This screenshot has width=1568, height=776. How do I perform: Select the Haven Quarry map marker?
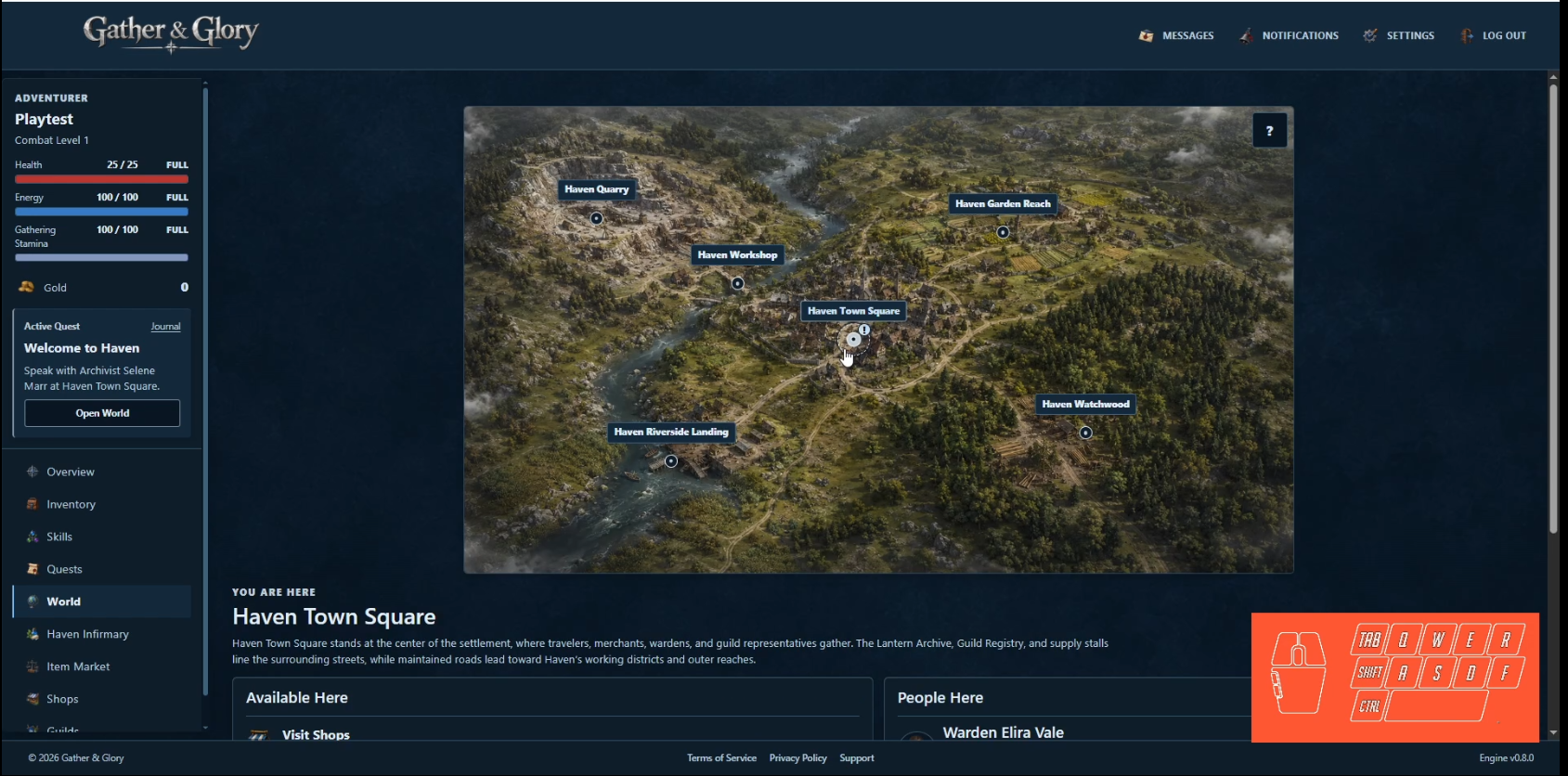pos(596,218)
